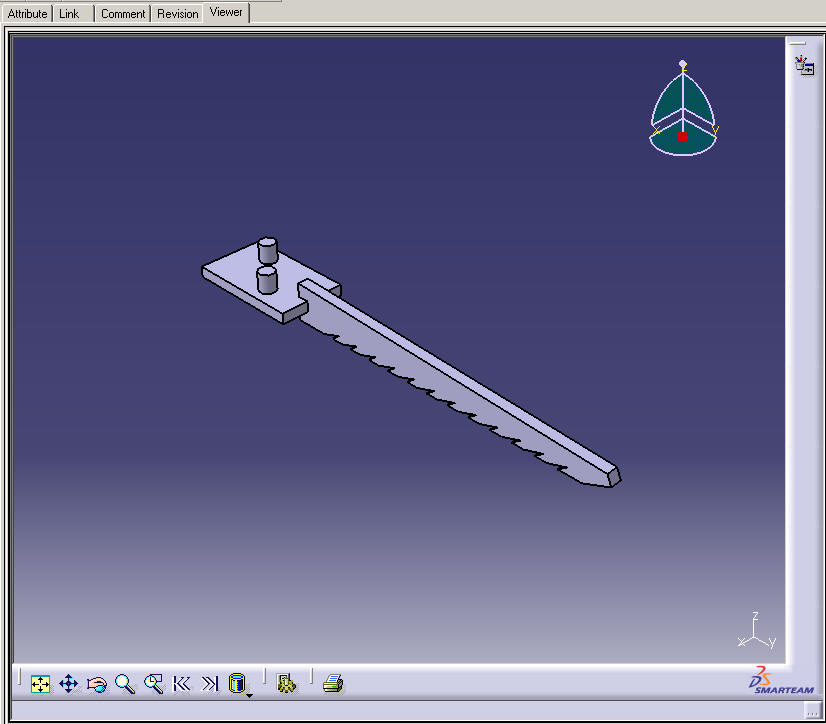Click the icon on right side panel
This screenshot has width=826, height=724.
[804, 66]
